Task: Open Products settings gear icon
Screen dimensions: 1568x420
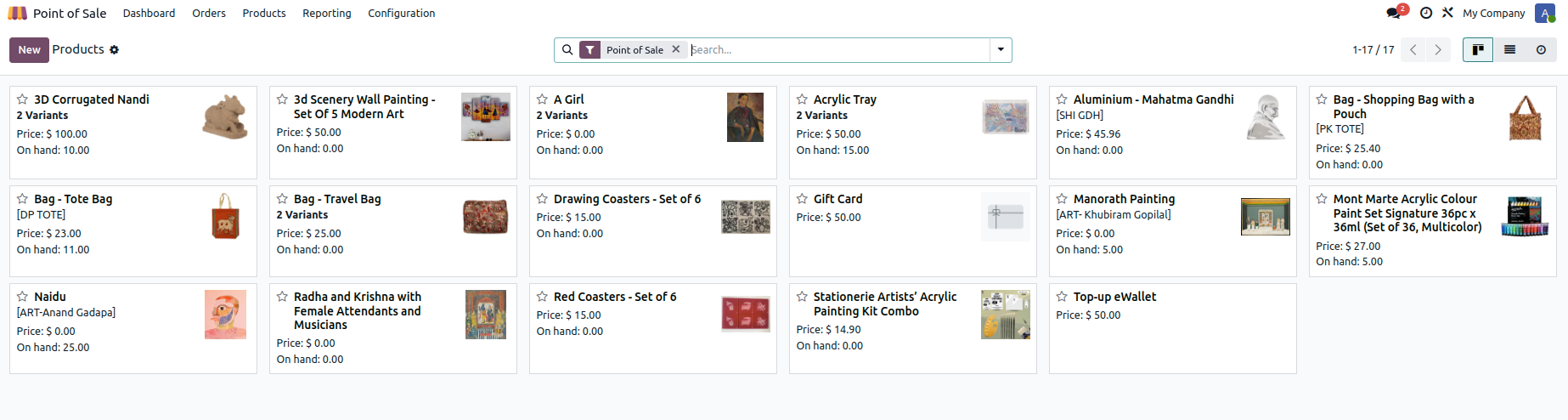Action: coord(114,50)
